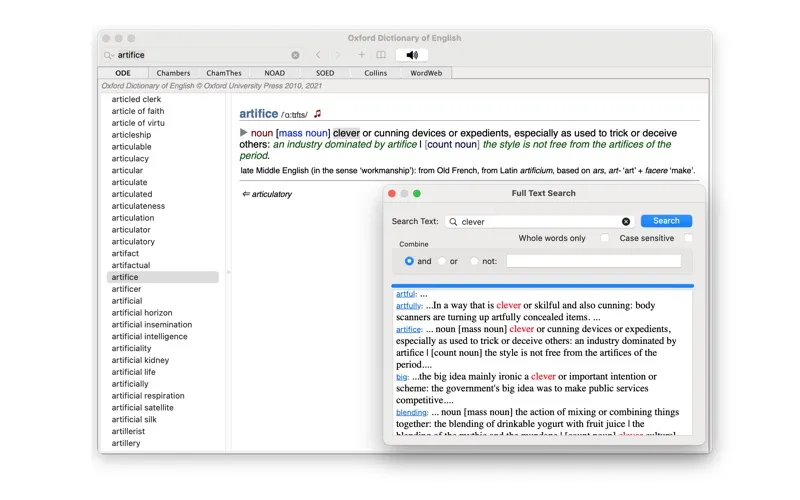This screenshot has height=500, width=800.
Task: Select 'articulacy' entry
Action: 130,159
